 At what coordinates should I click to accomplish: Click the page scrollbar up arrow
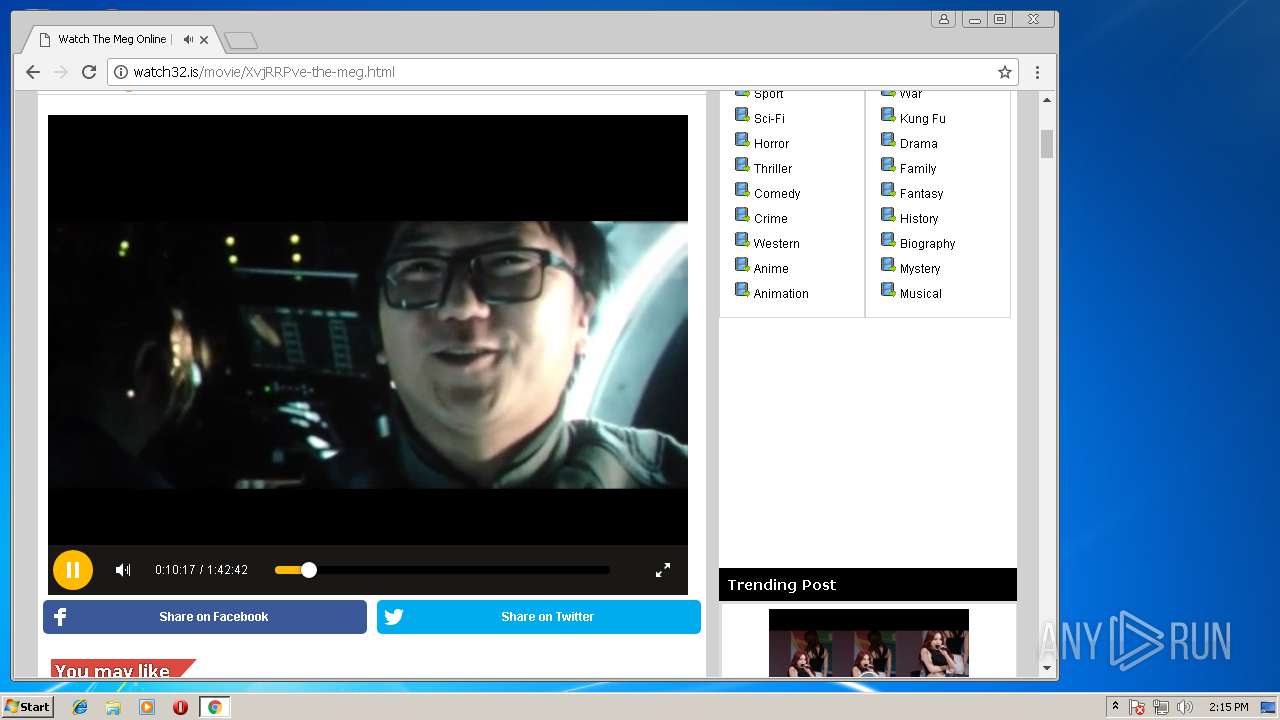pos(1047,100)
